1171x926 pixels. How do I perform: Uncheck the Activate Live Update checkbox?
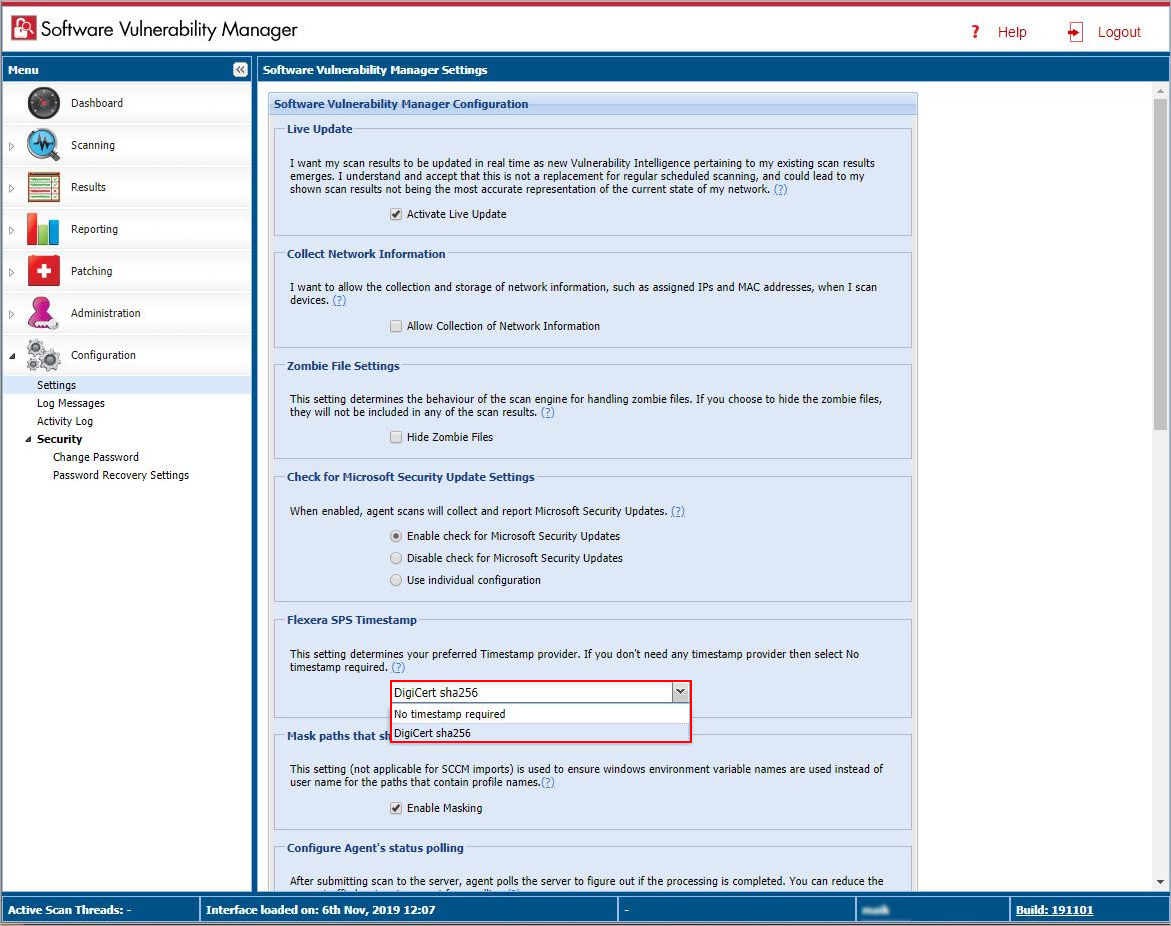point(396,214)
